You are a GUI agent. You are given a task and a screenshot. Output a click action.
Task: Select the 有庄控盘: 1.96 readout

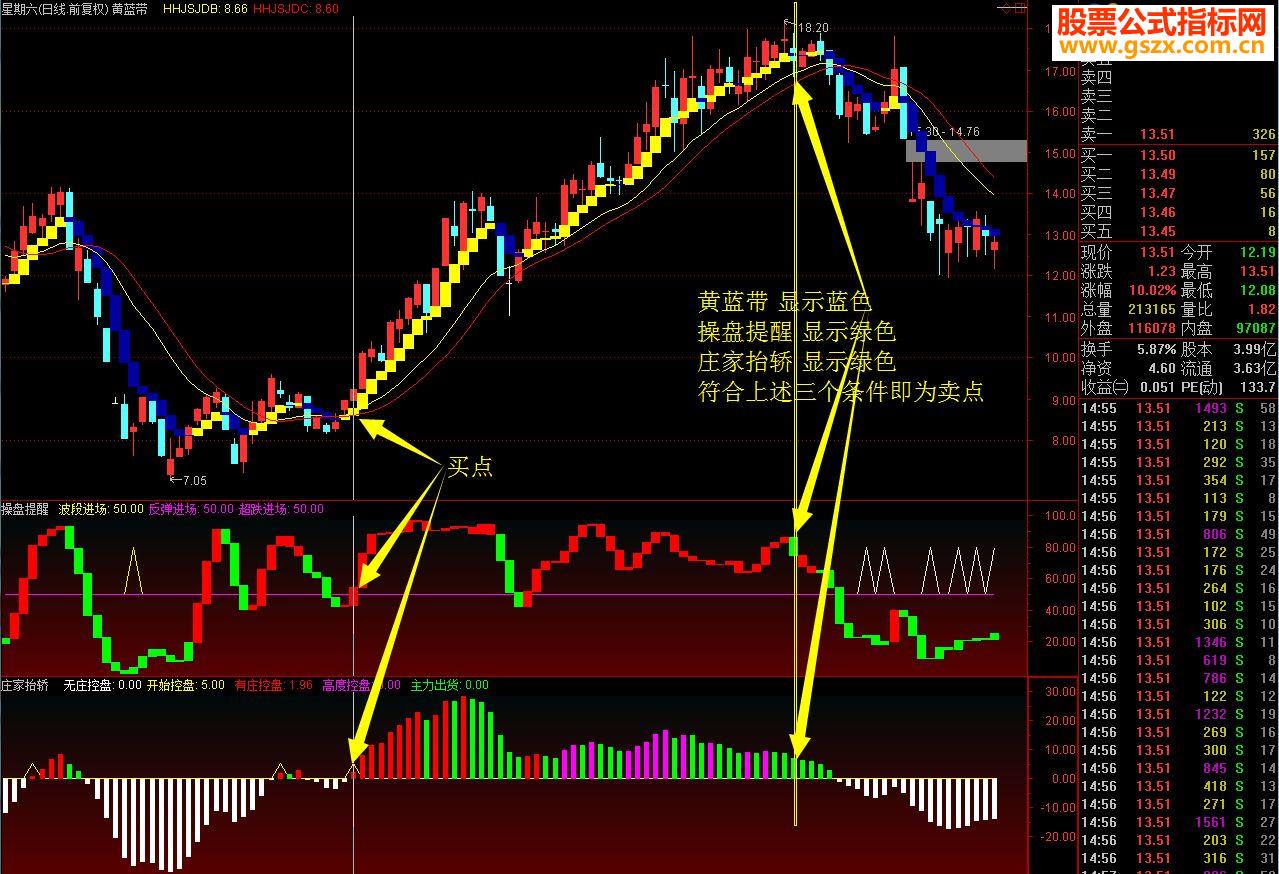pyautogui.click(x=274, y=686)
